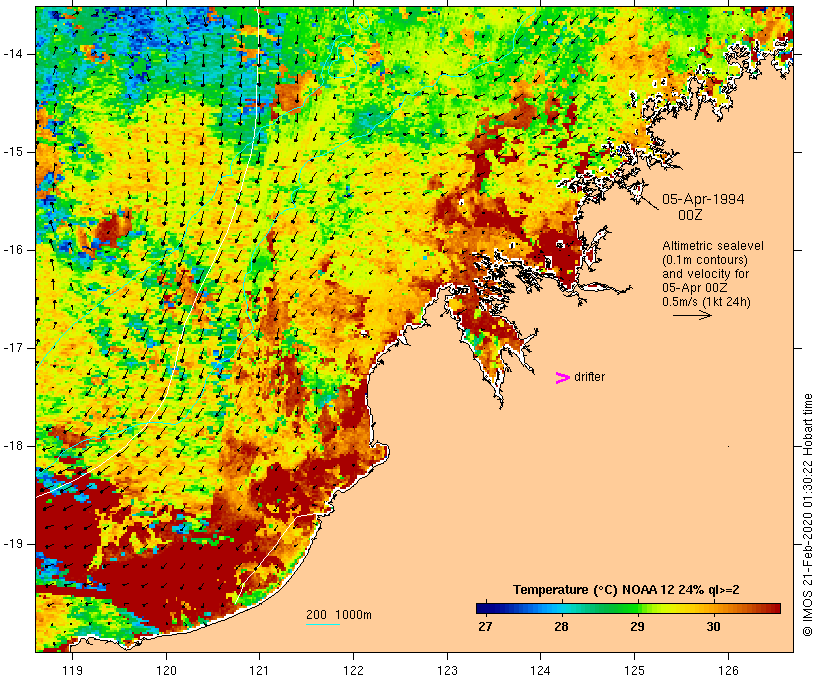Click the 'and velocity for' caption line

pyautogui.click(x=705, y=274)
